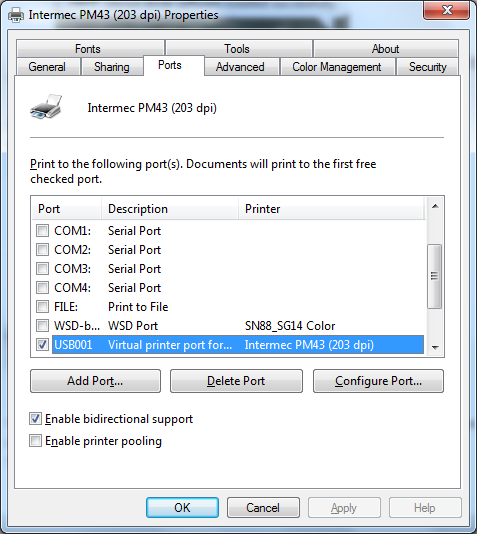Check the COM2: port checkbox
The height and width of the screenshot is (534, 477).
[x=43, y=250]
